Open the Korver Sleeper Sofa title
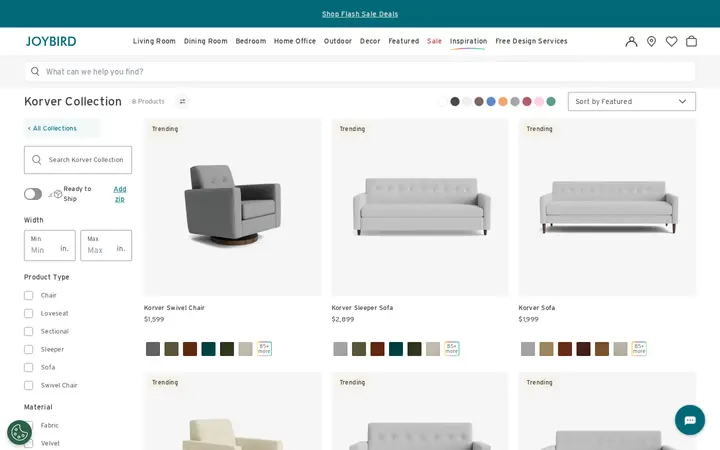 [362, 308]
